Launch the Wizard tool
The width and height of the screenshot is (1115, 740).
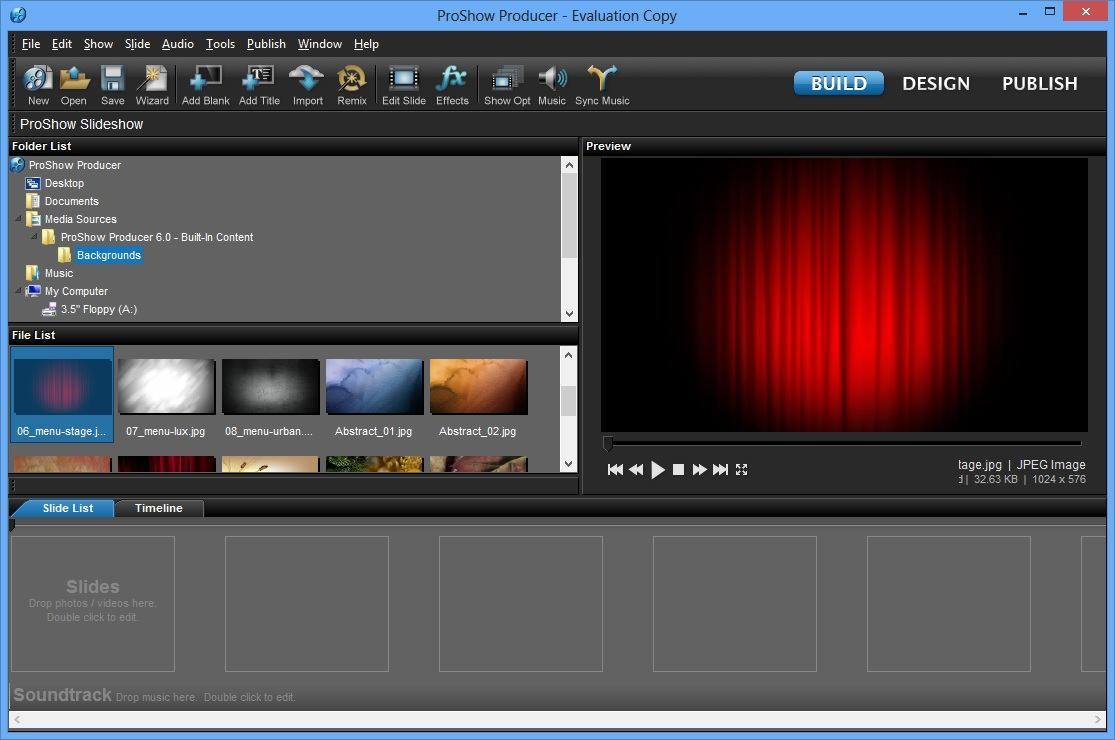pos(152,85)
